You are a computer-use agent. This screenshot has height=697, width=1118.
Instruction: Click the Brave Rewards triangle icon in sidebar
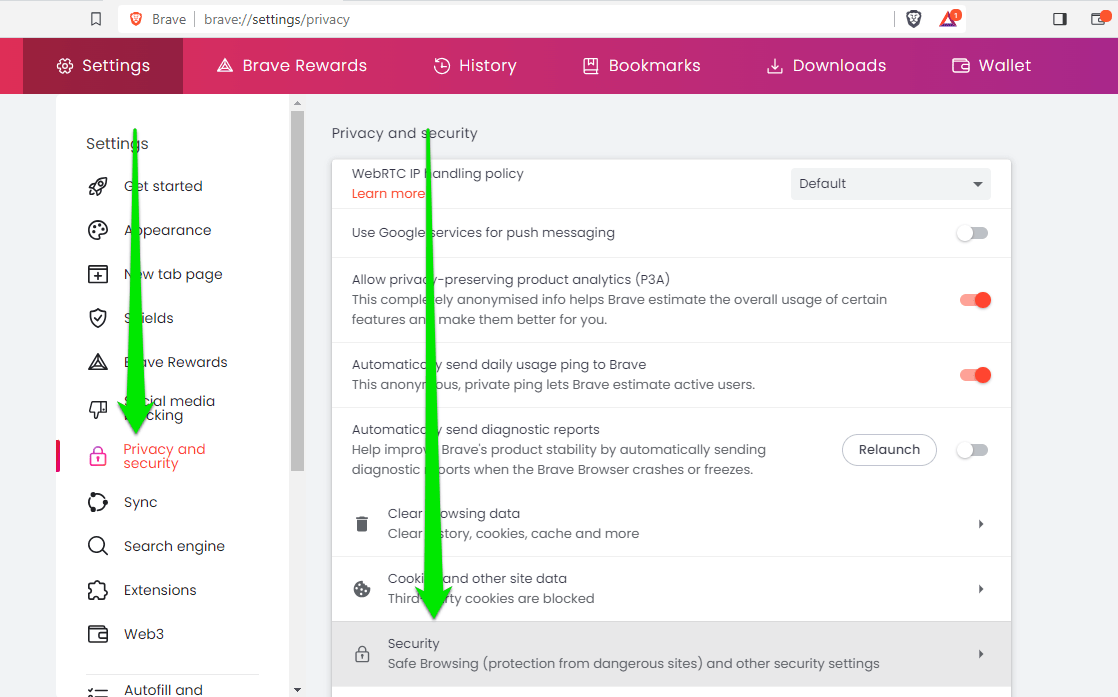(x=98, y=362)
